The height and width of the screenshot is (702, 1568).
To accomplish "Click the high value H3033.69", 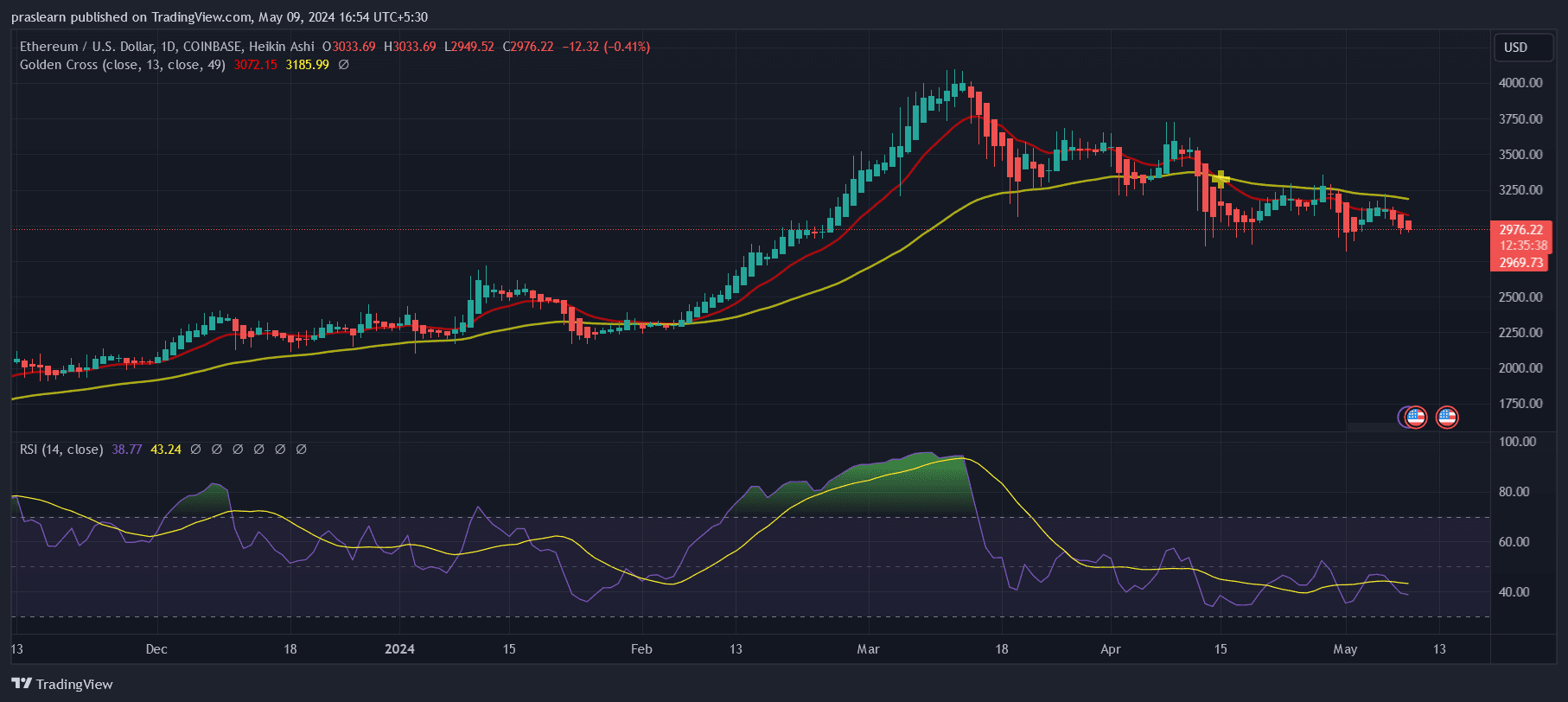I will click(x=410, y=47).
